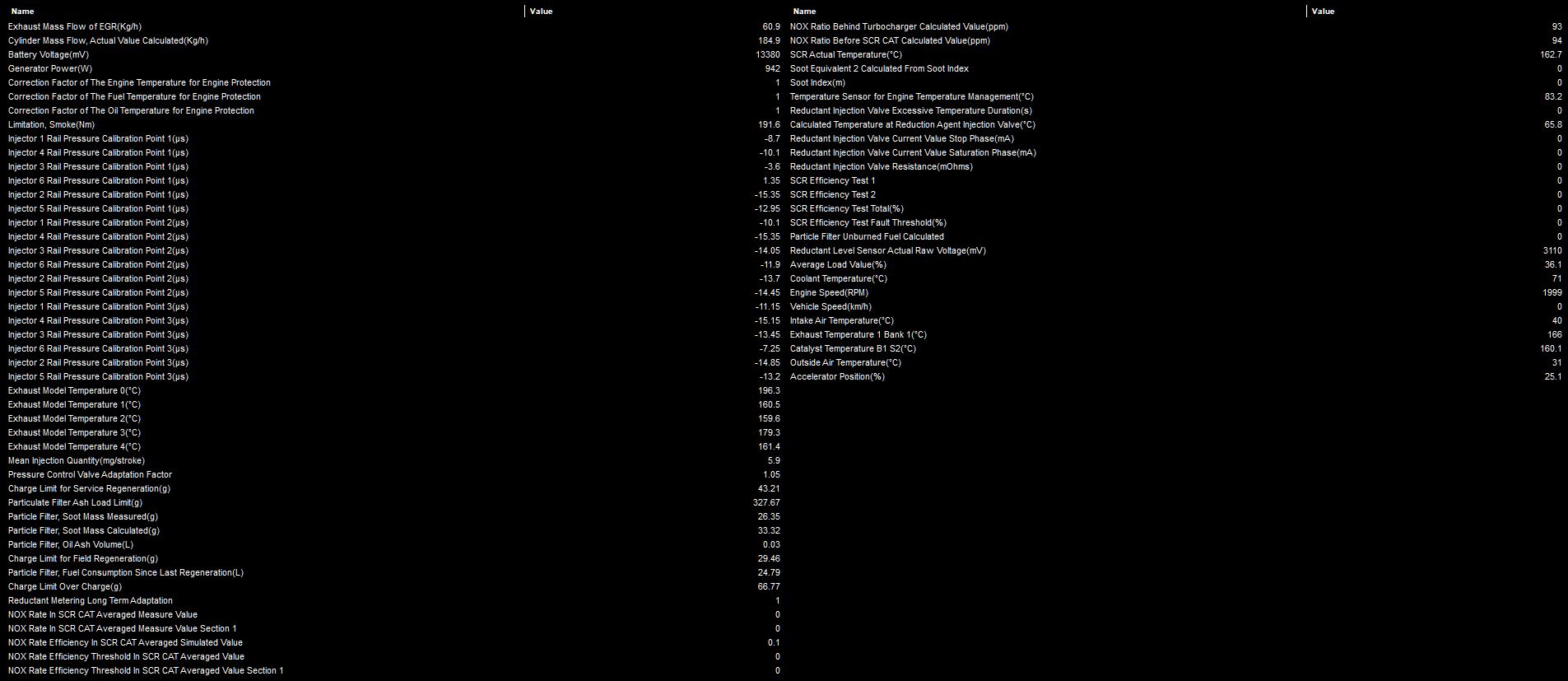Select NOX Rate In SCR CAT Averaged Measure Value
This screenshot has height=681, width=1568.
click(x=393, y=614)
